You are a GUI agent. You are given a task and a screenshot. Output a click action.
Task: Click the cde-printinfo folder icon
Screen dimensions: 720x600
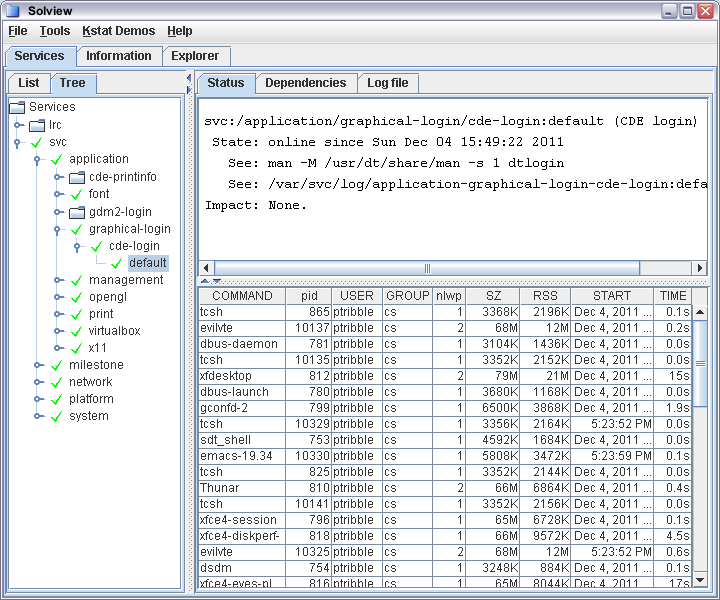77,177
